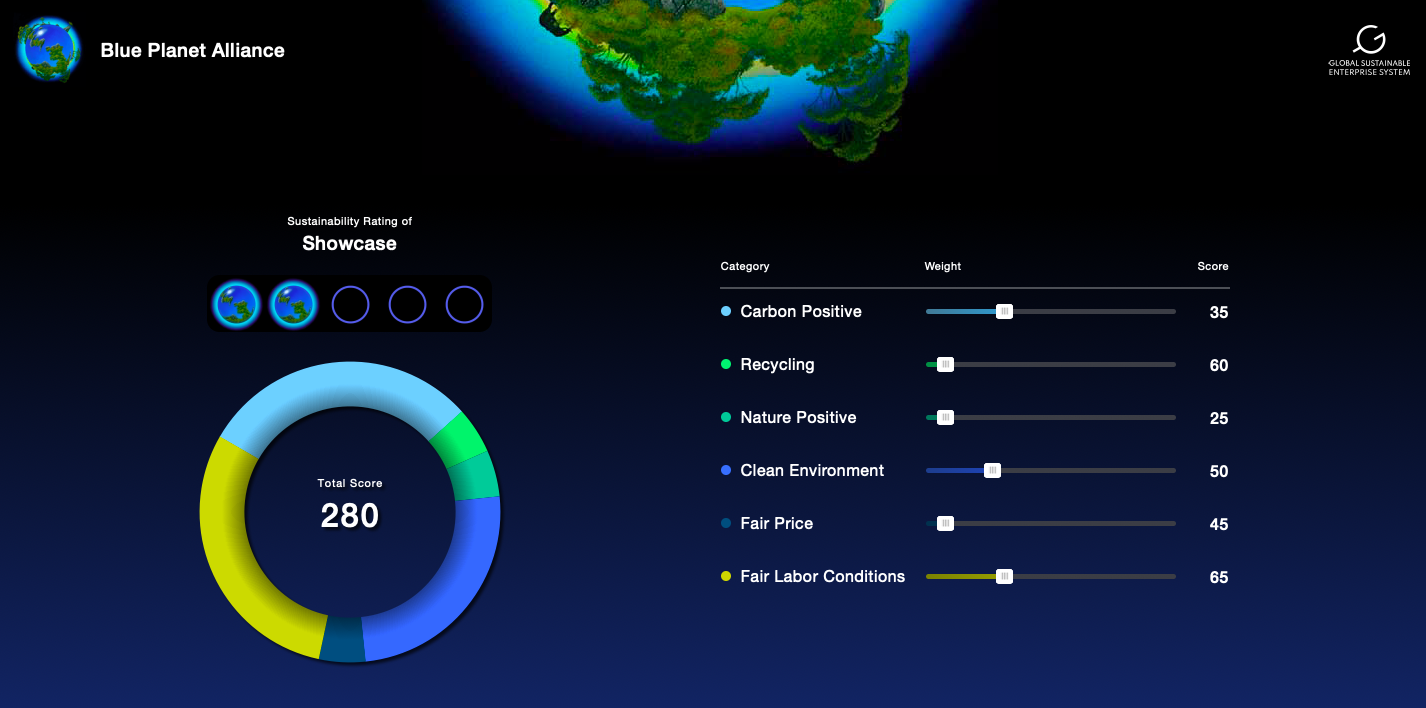The image size is (1426, 708).
Task: Click the Fair Labor Conditions slider handle
Action: (x=1005, y=577)
